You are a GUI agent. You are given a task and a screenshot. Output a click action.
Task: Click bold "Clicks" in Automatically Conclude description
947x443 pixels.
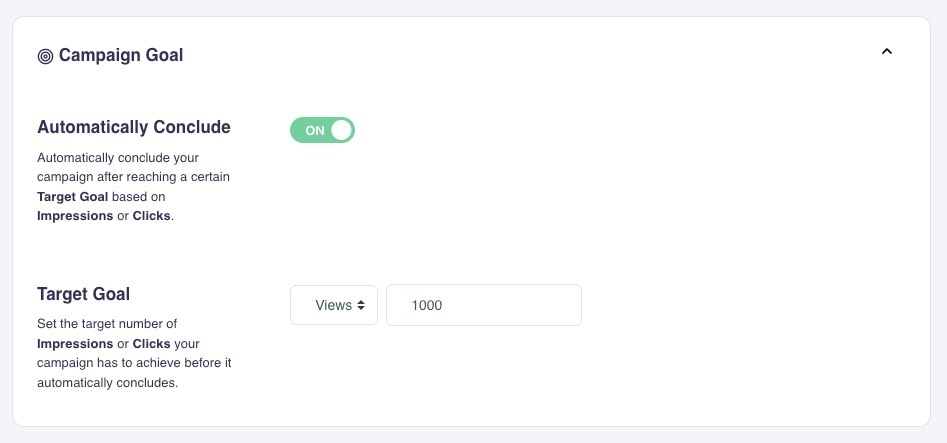tap(152, 215)
